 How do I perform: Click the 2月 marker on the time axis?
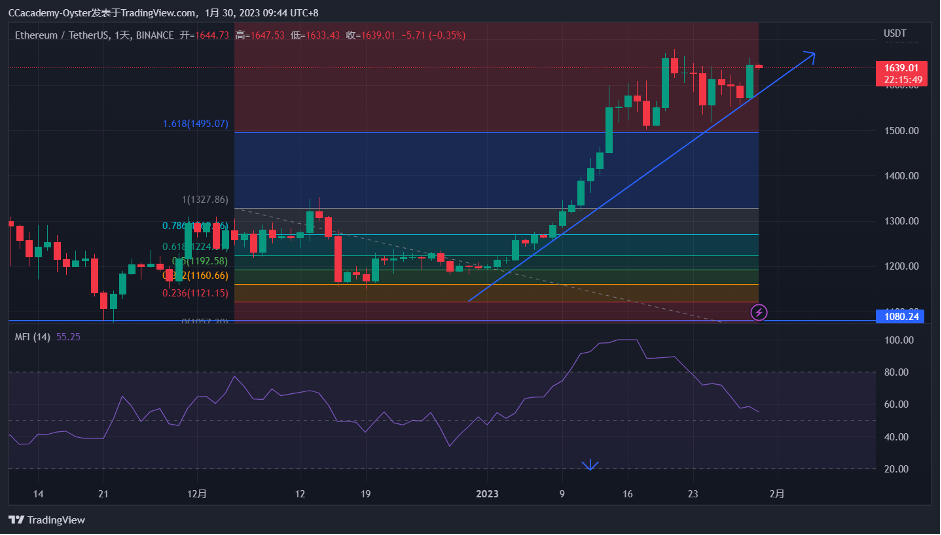(x=777, y=494)
